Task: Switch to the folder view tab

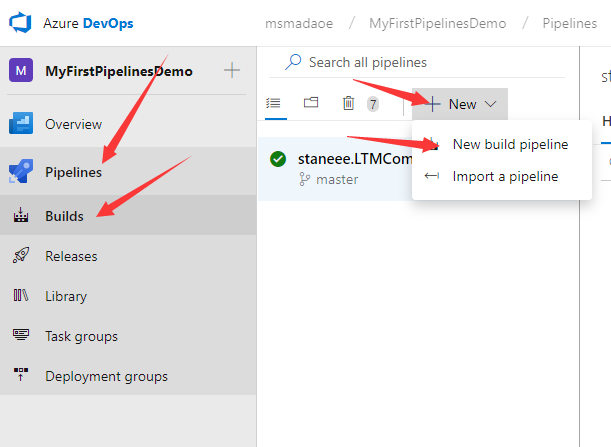Action: point(311,102)
